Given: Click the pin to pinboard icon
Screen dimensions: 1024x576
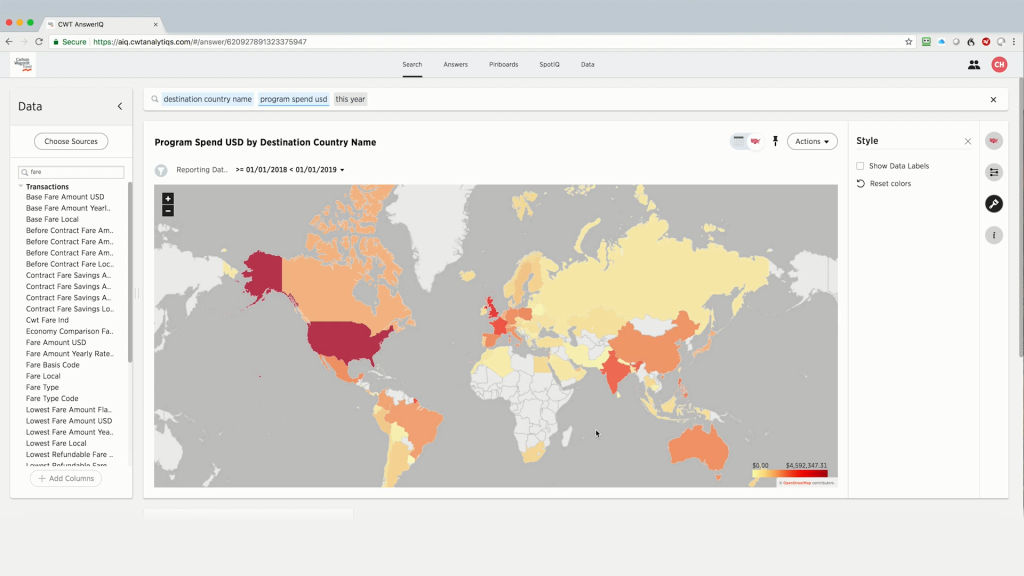Looking at the screenshot, I should tap(775, 142).
